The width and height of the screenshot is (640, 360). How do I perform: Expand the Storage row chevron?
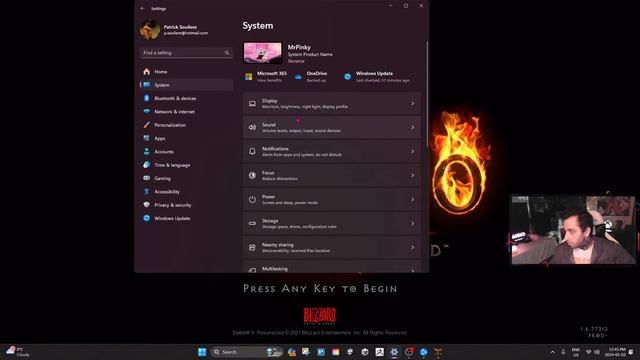412,223
